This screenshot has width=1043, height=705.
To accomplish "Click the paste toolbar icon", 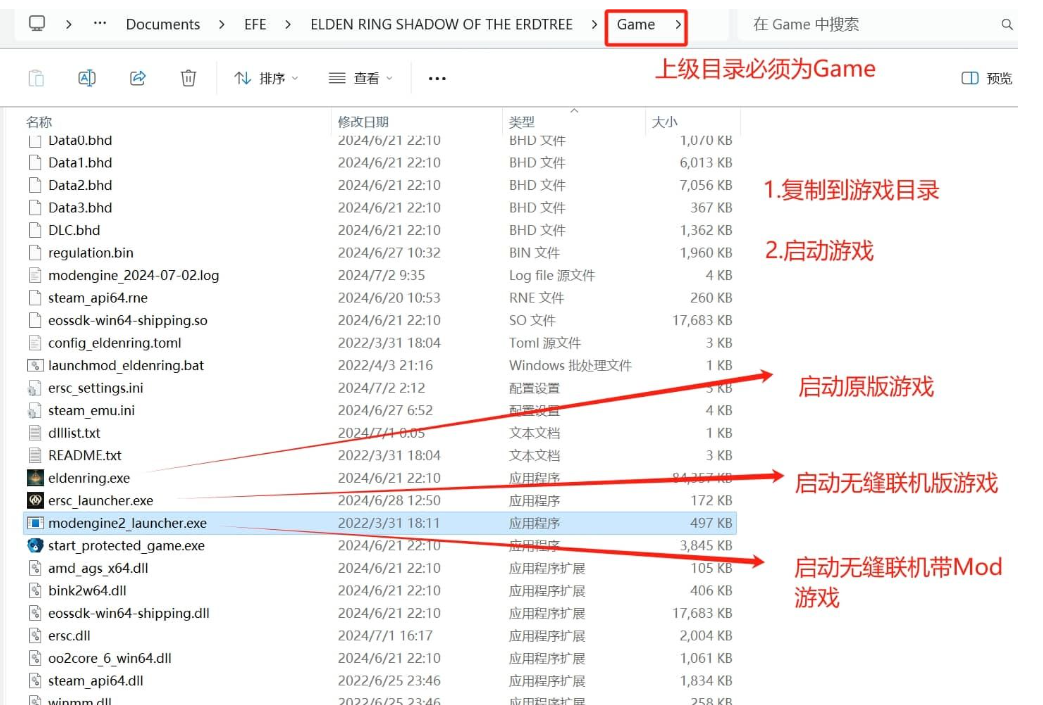I will 37,78.
